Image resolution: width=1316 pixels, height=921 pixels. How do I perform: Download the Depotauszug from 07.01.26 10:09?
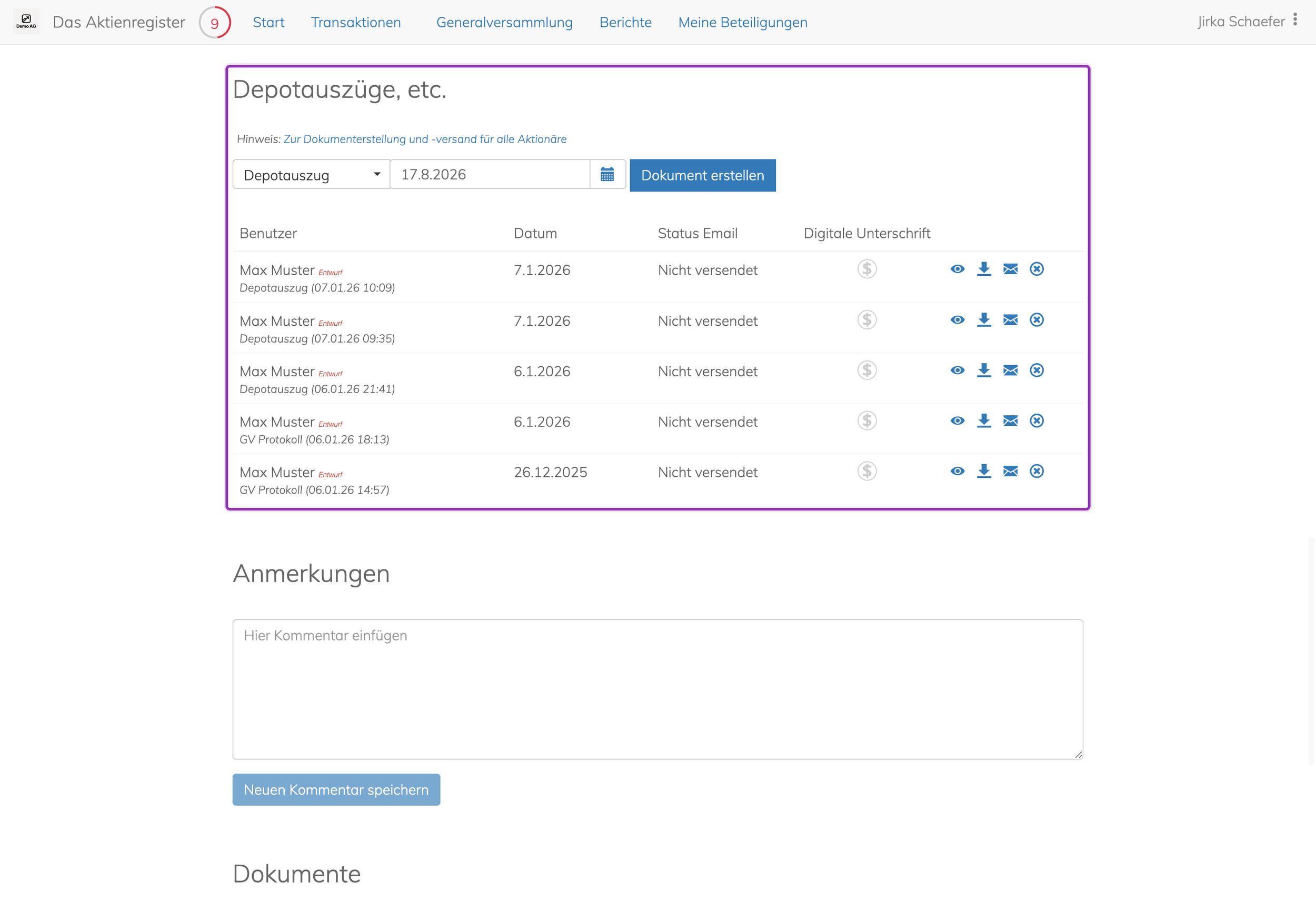coord(983,269)
